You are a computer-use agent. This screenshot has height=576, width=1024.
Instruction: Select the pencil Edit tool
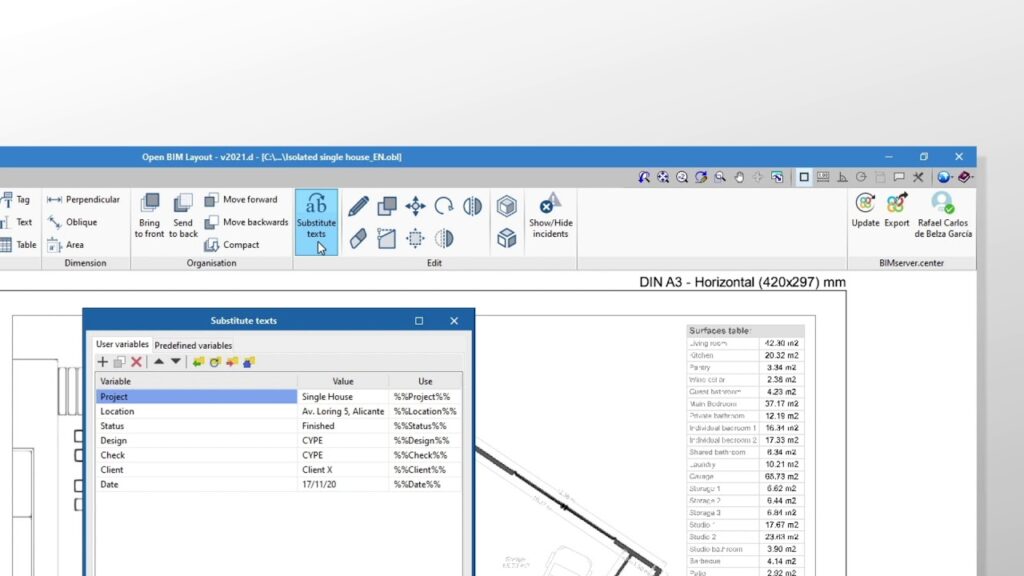click(358, 206)
